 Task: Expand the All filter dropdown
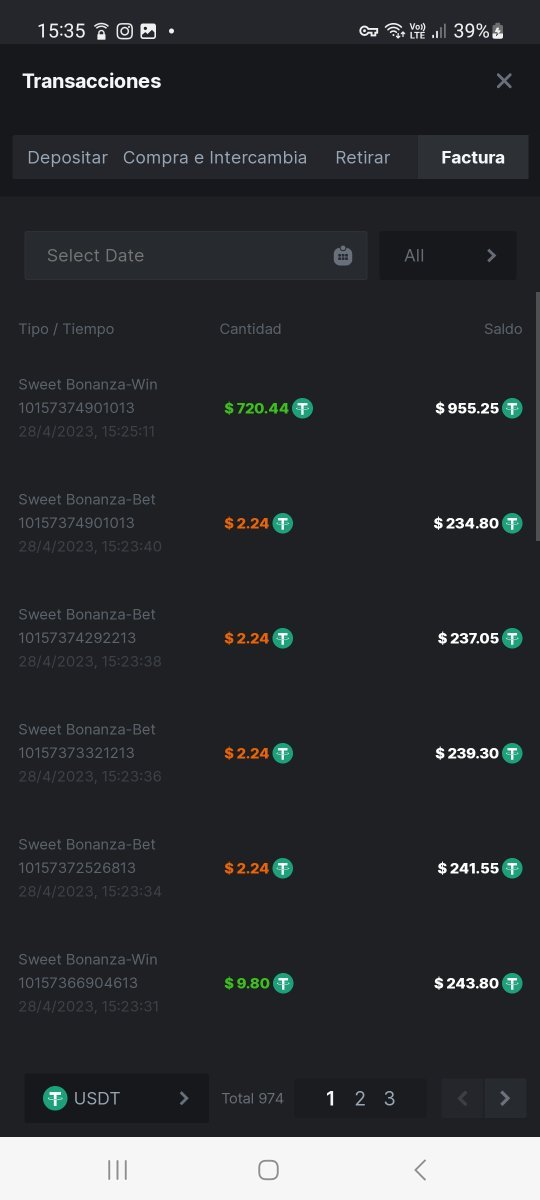coord(448,255)
